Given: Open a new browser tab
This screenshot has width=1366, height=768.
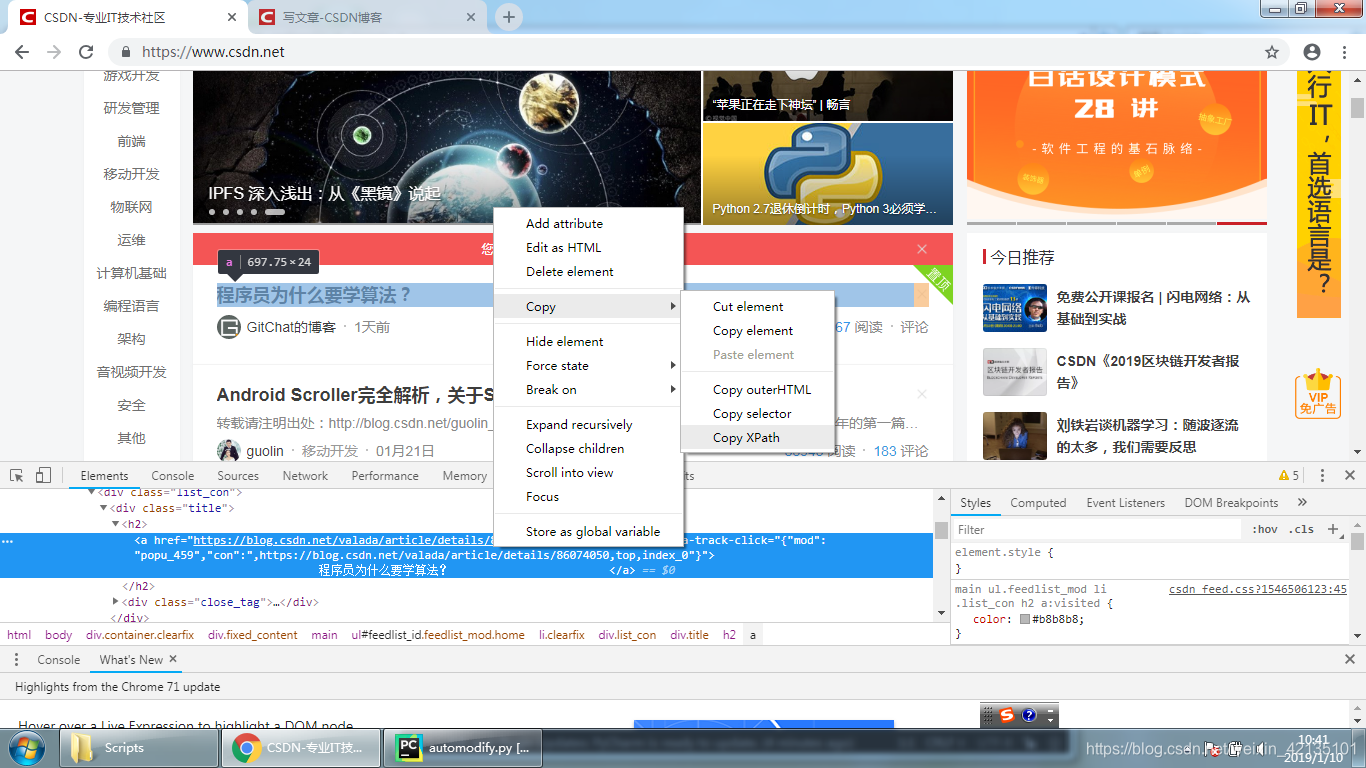Looking at the screenshot, I should click(509, 17).
